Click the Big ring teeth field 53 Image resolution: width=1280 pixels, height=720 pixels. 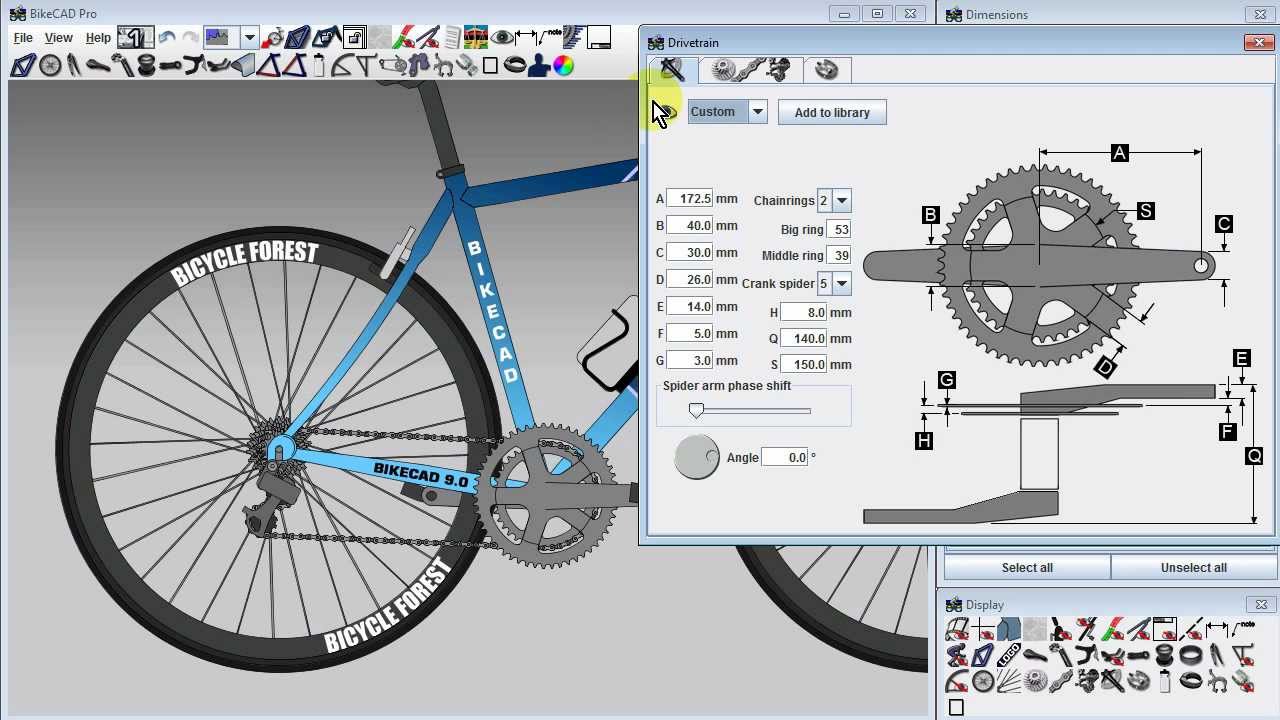(x=839, y=230)
